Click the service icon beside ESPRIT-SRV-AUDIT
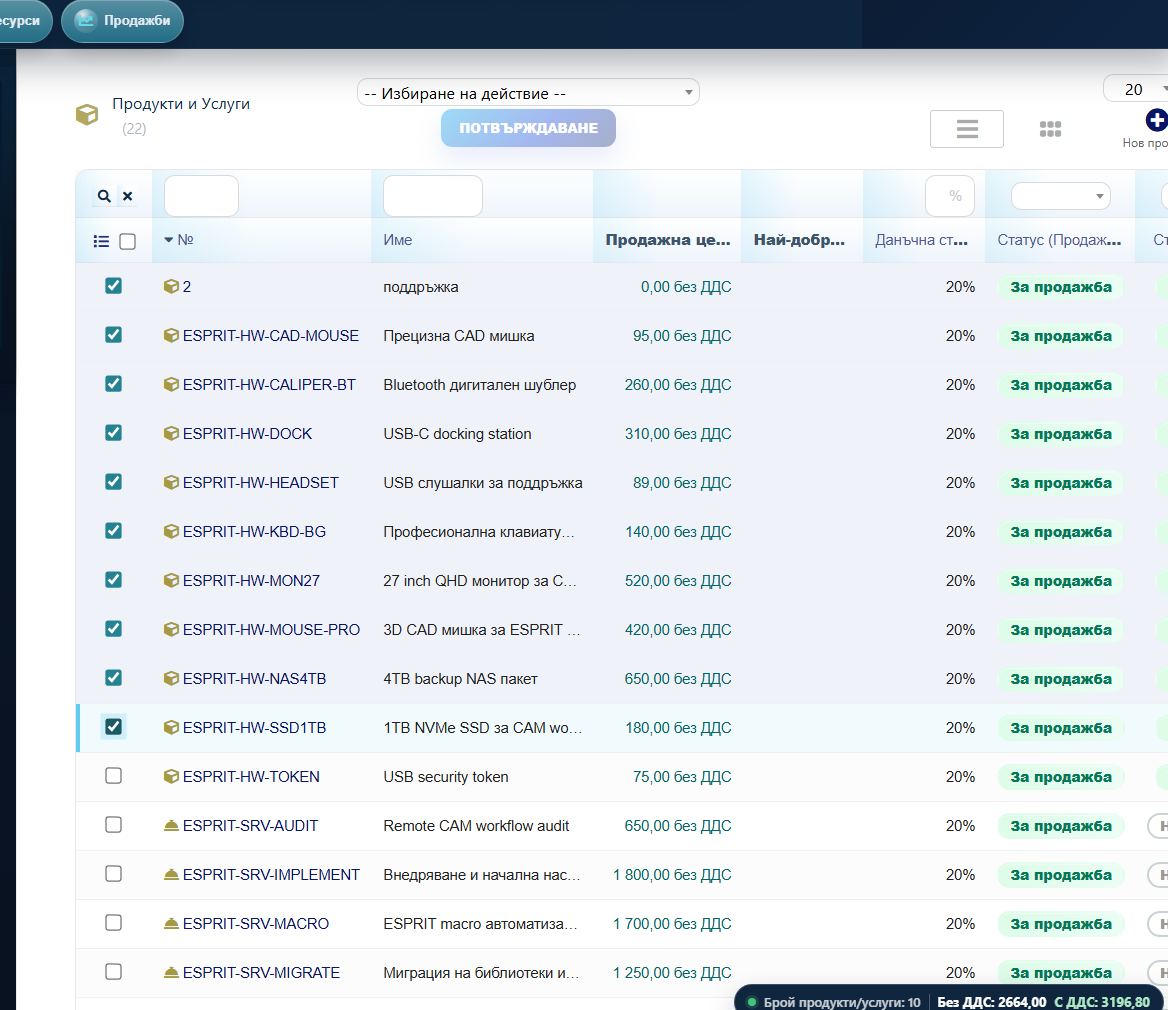1168x1010 pixels. click(x=171, y=825)
